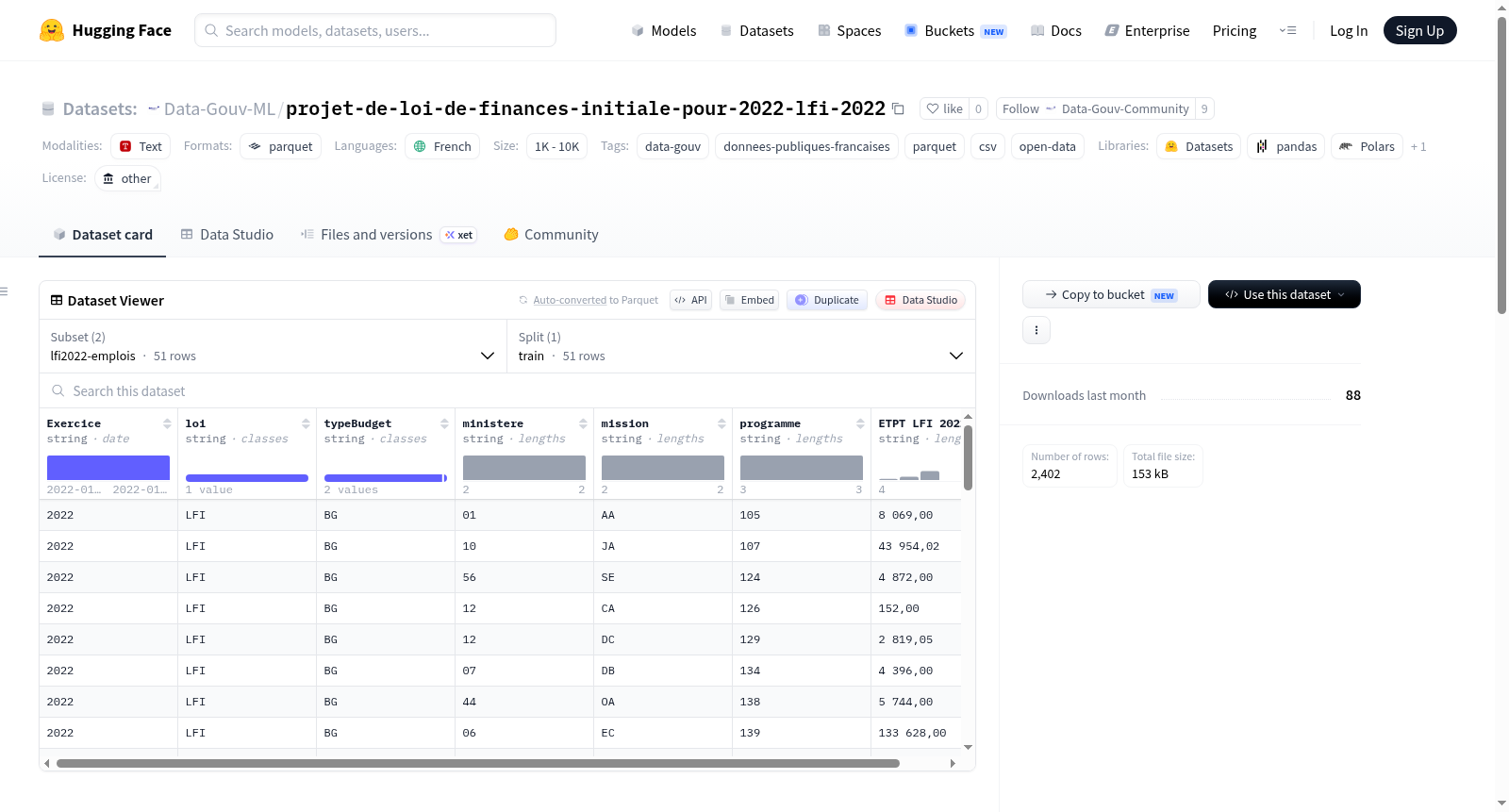Click the csv tag
This screenshot has height=812, width=1509.
pyautogui.click(x=987, y=146)
